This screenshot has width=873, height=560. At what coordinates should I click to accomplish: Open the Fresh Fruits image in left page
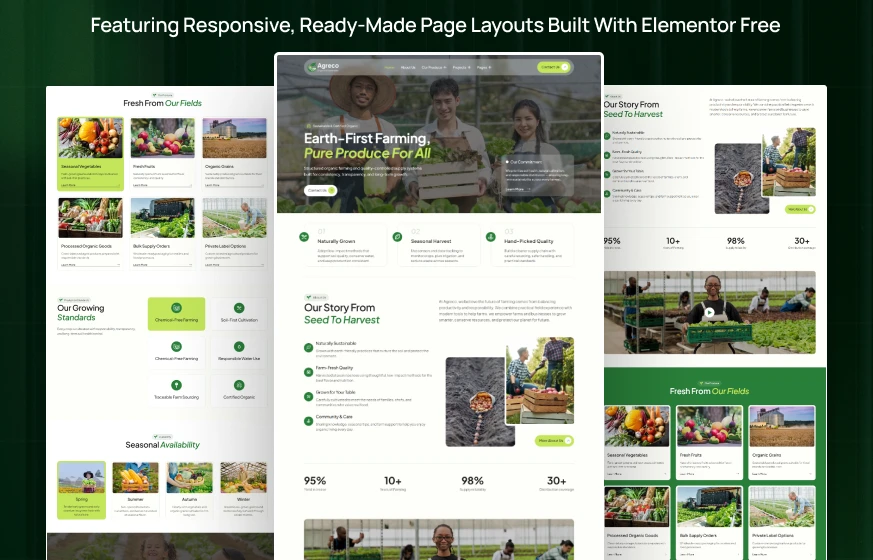coord(163,137)
